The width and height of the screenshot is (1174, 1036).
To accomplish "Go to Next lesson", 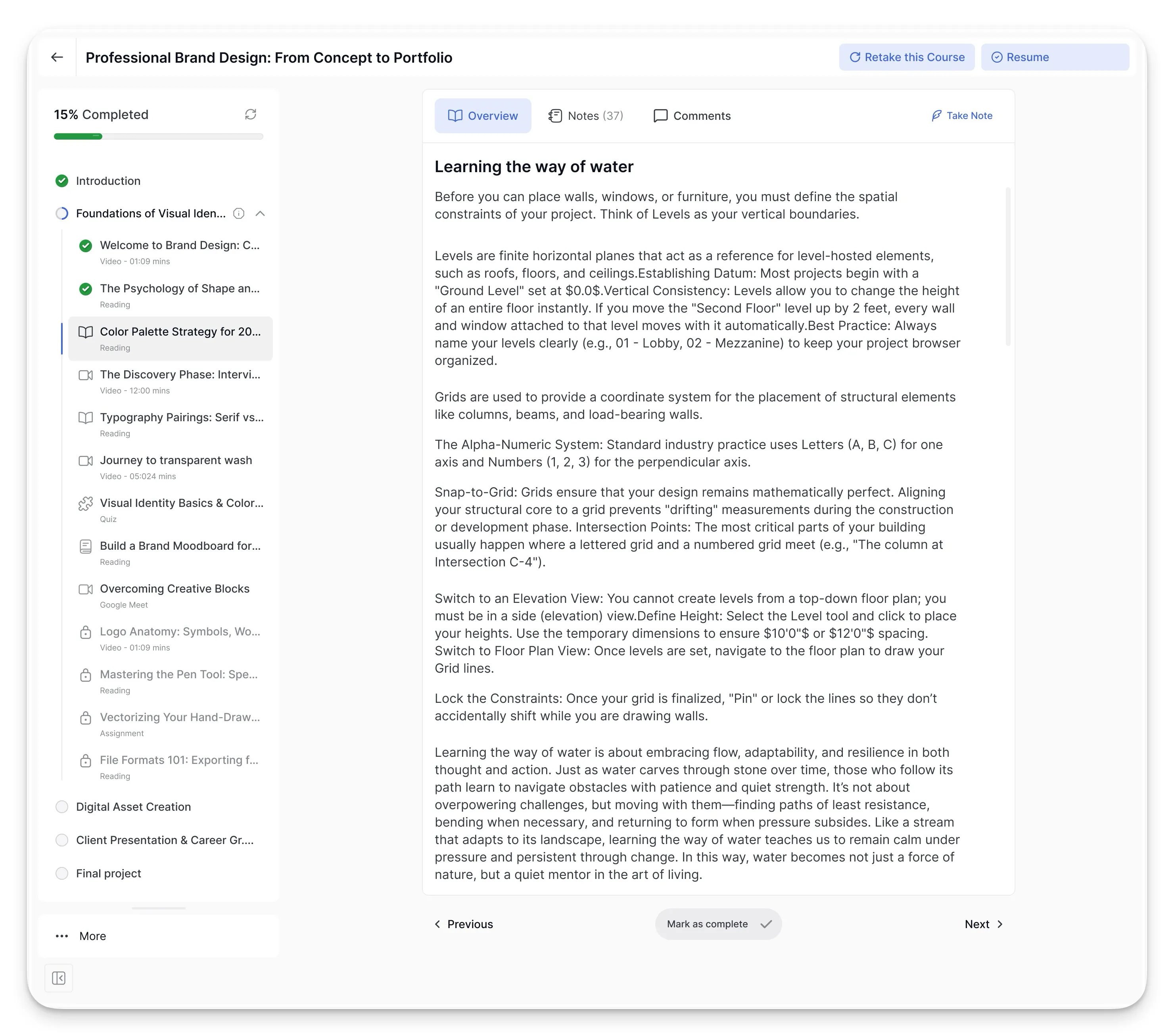I will pos(984,924).
